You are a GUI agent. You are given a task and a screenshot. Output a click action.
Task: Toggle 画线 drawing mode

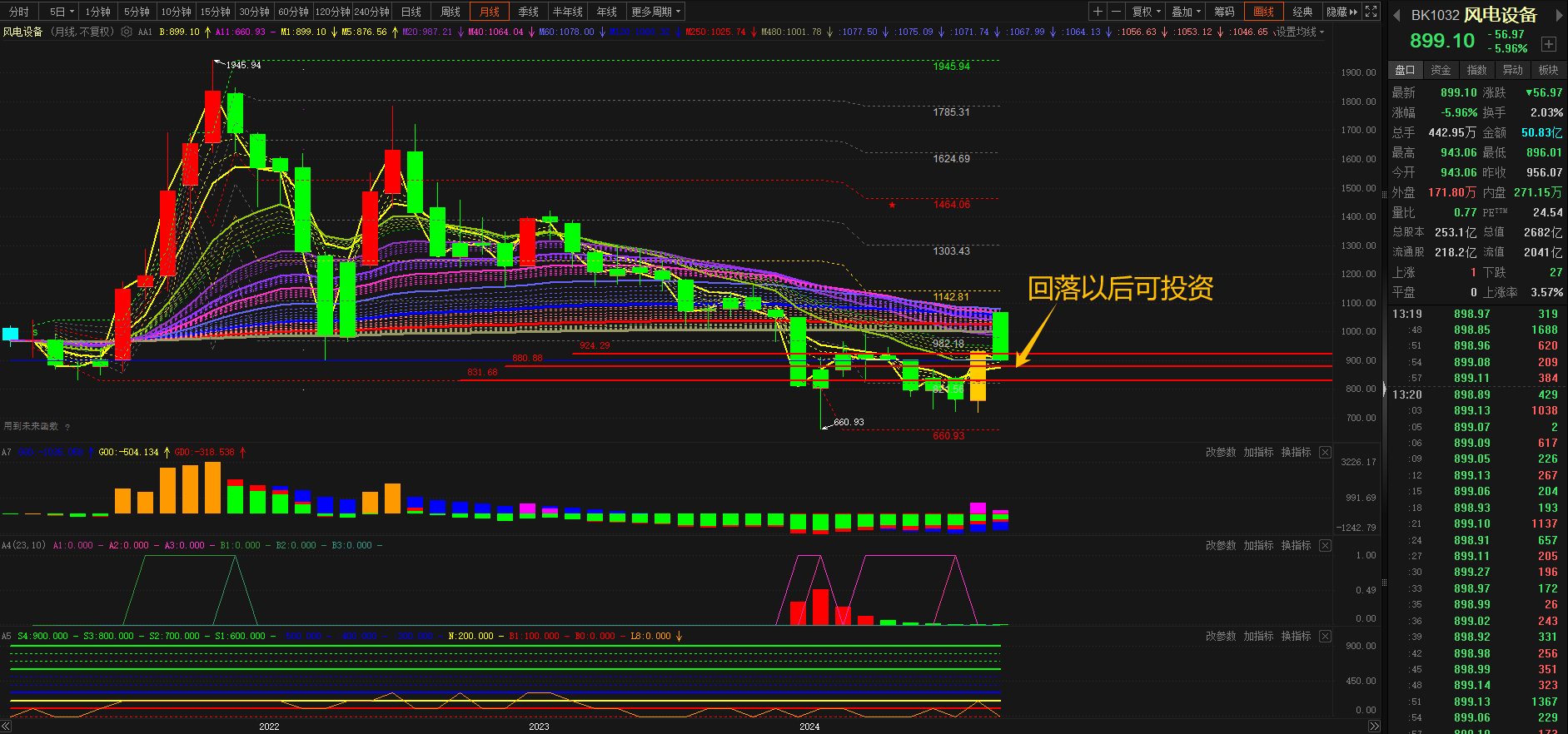pyautogui.click(x=1263, y=12)
